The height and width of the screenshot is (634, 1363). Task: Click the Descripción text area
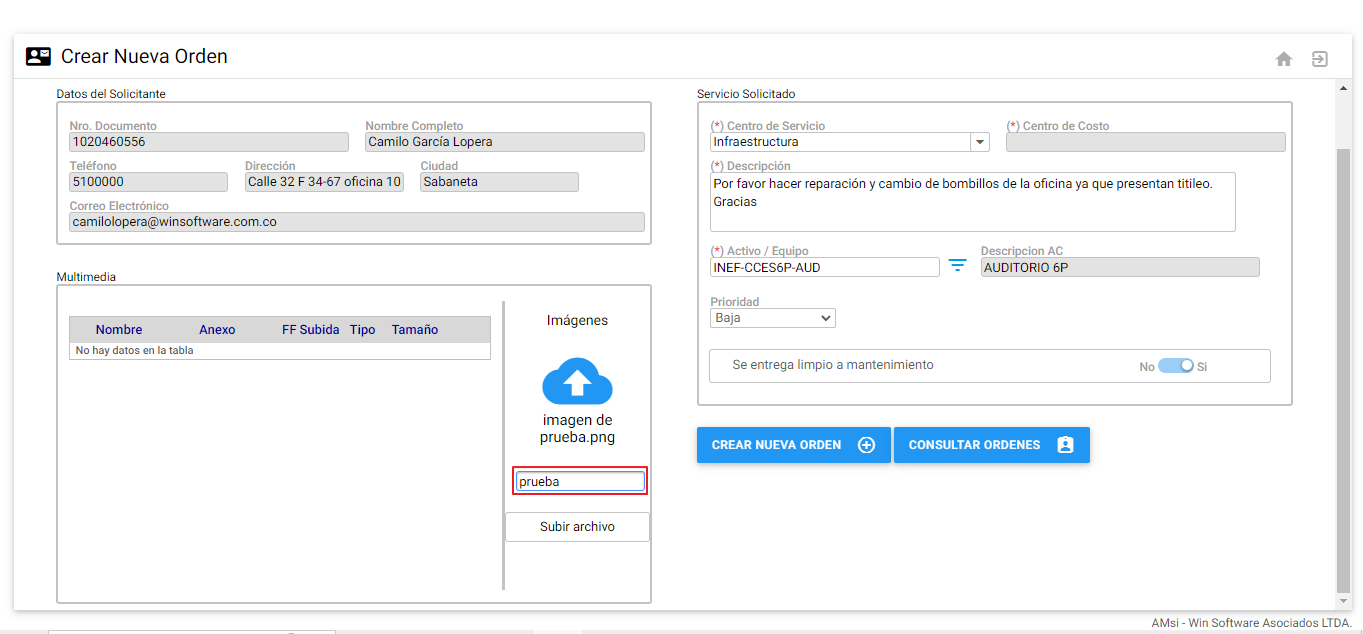pos(973,202)
